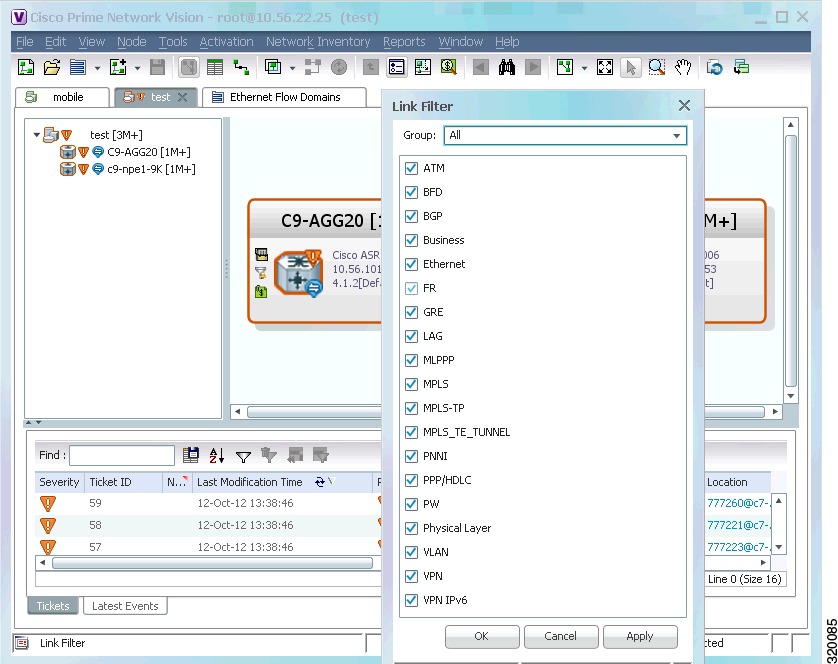
Task: Click Cancel in the Link Filter dialog
Action: [561, 636]
